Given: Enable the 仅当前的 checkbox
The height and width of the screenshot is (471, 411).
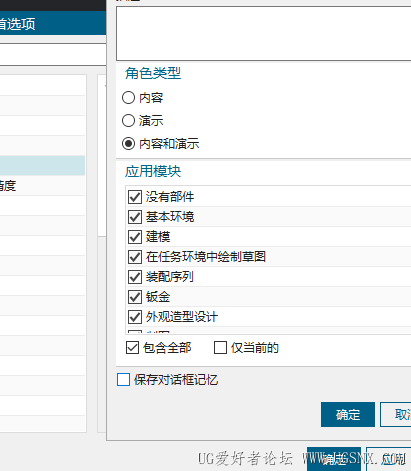Looking at the screenshot, I should (x=220, y=348).
